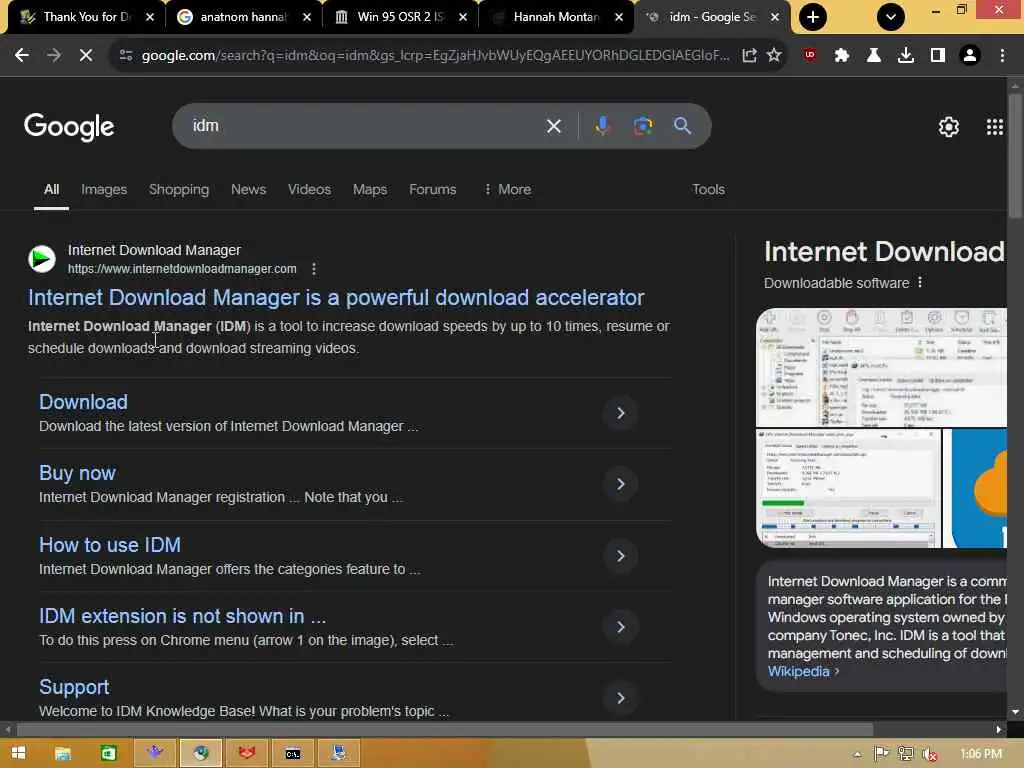Open the extensions puzzle menu
1024x768 pixels.
(842, 56)
